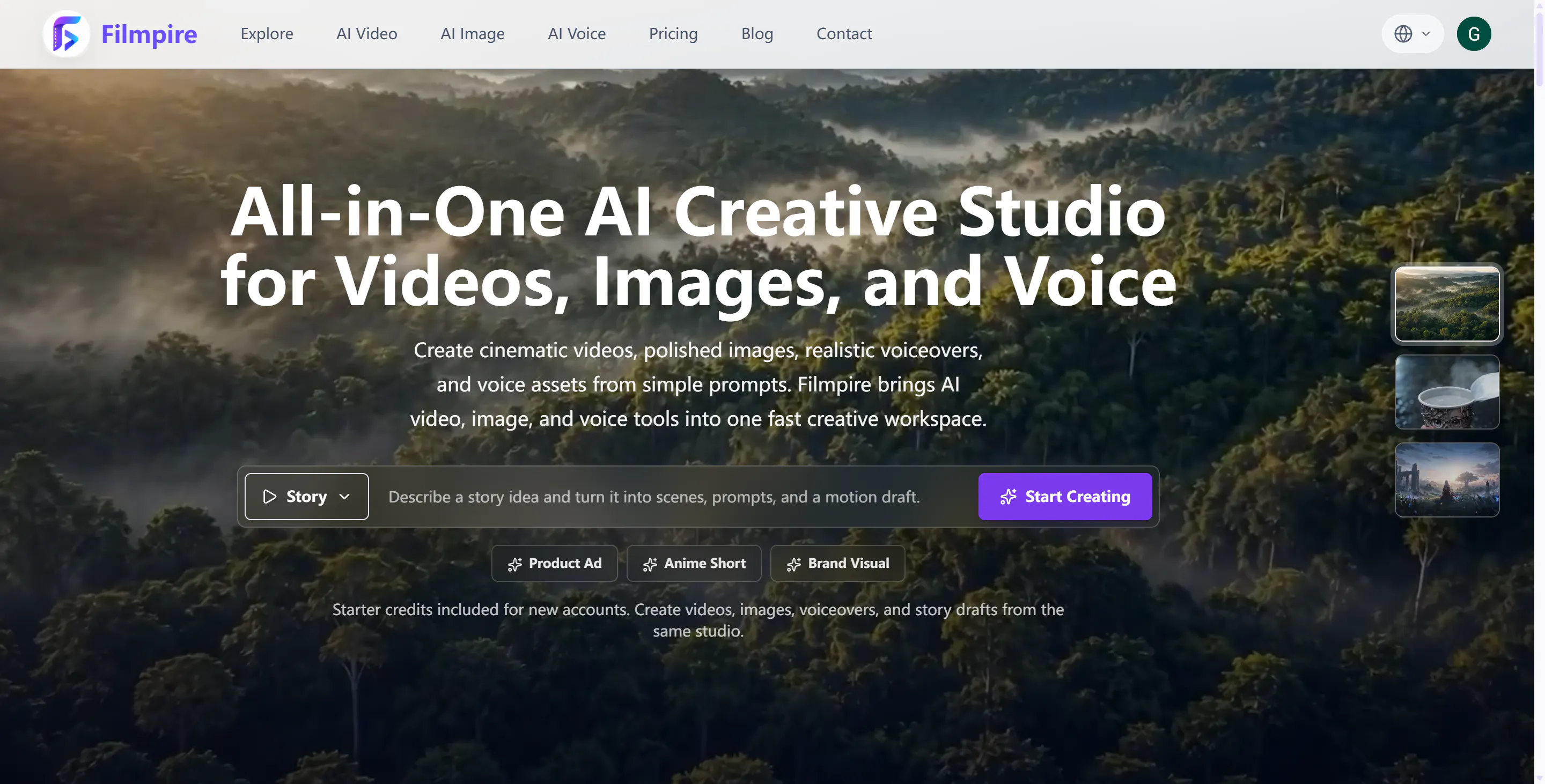This screenshot has height=784, width=1545.
Task: Go to the Contact page
Action: 844,34
